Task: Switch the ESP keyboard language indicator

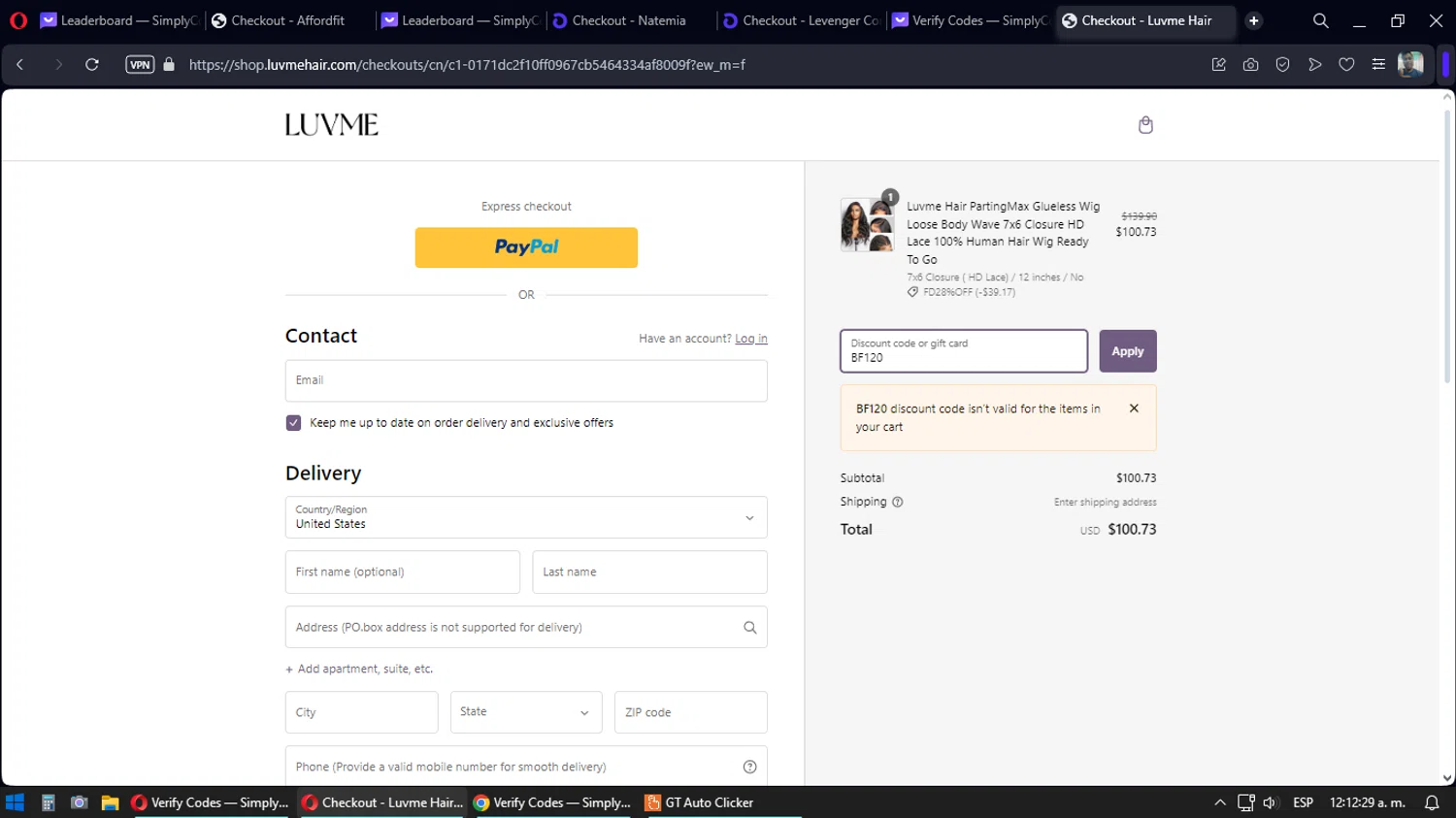Action: click(1303, 802)
